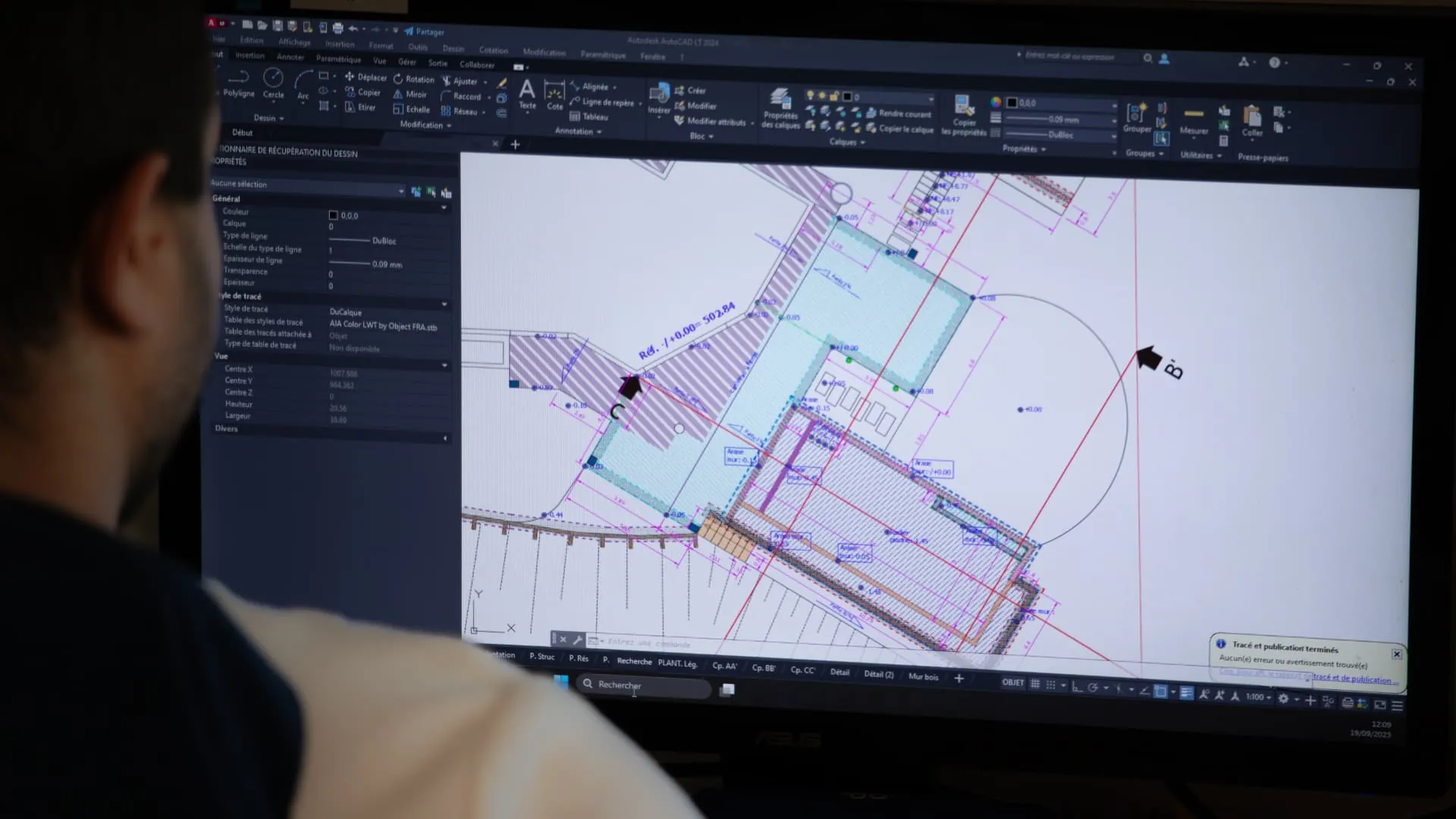Open the Annoter ribbon tab

[x=290, y=57]
